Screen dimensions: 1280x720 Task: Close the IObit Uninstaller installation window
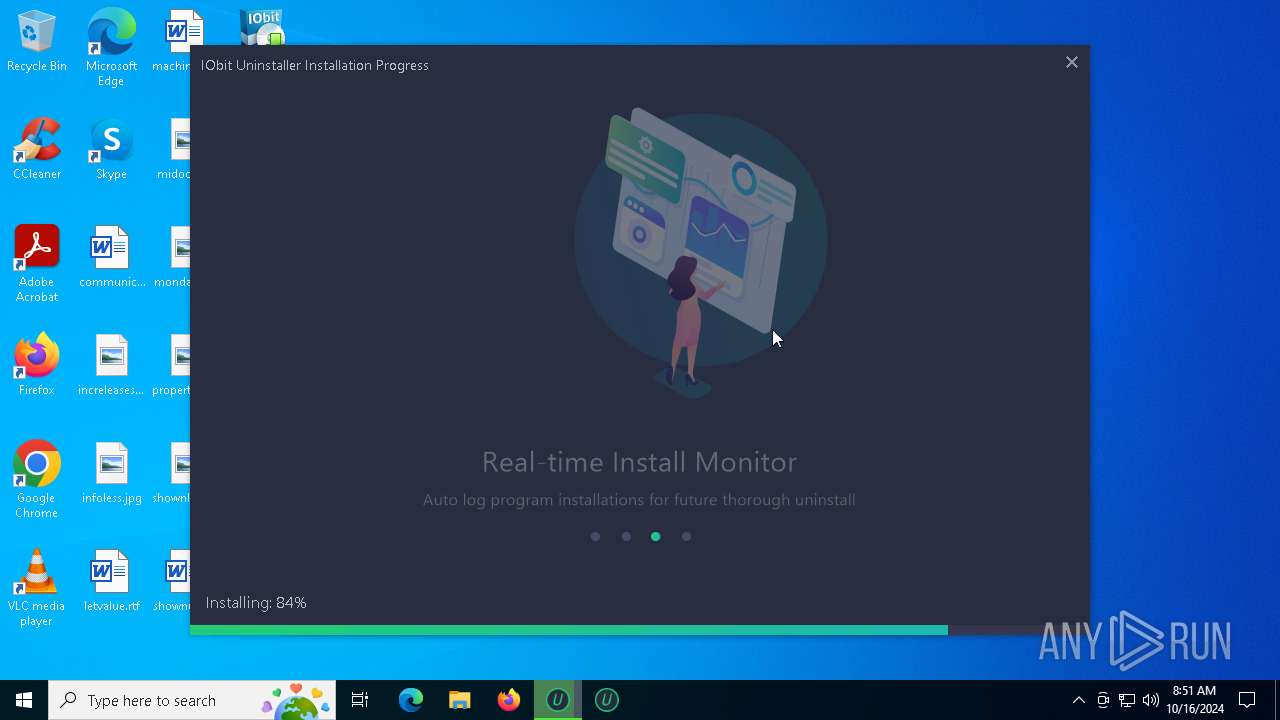[x=1071, y=62]
